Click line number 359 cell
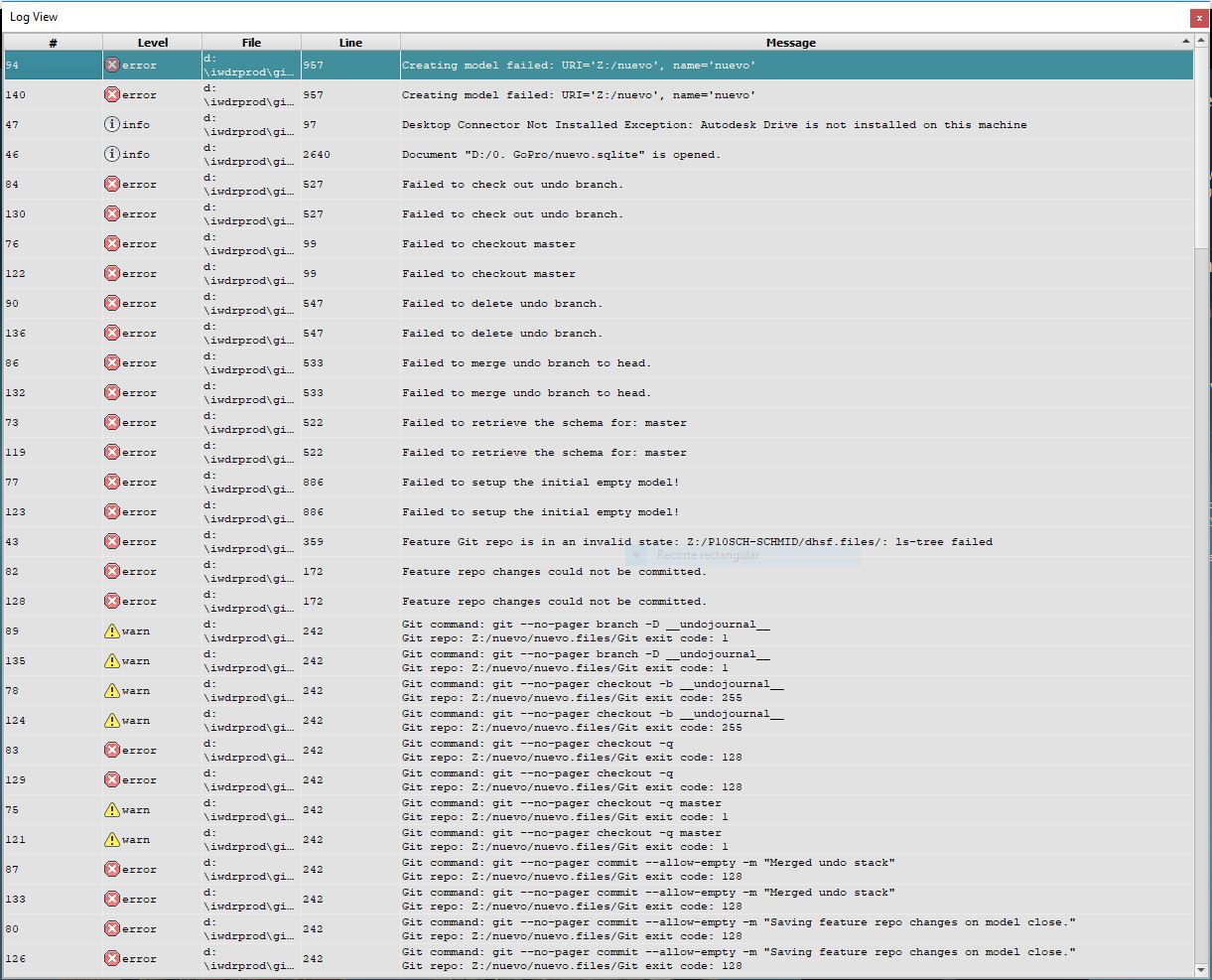The image size is (1212, 980). 350,541
